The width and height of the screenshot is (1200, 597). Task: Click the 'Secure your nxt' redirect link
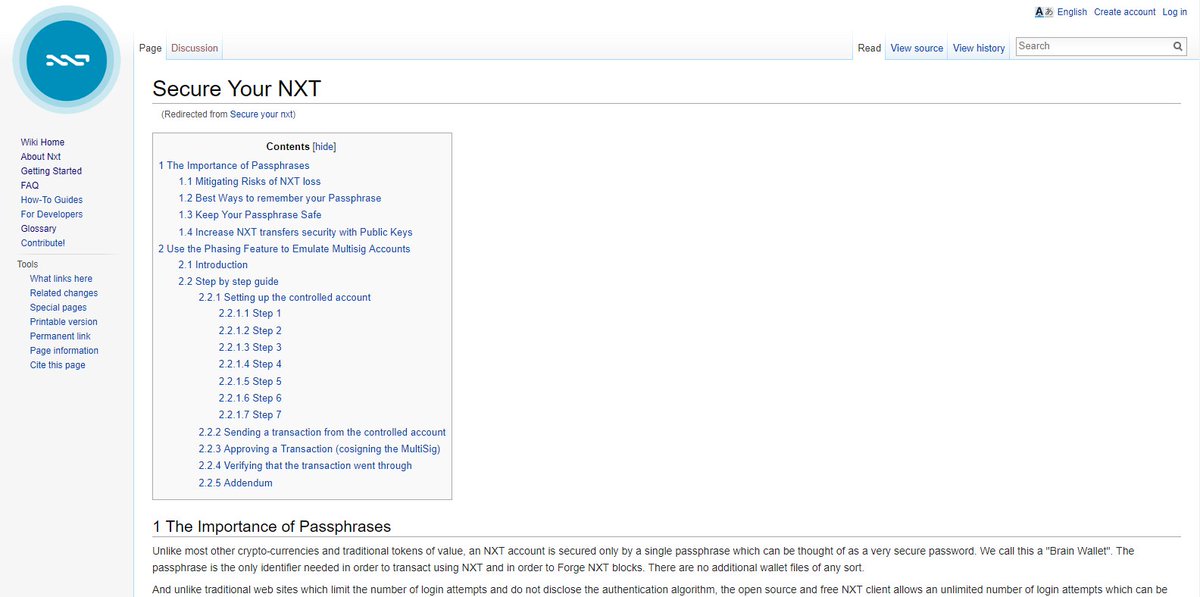[x=261, y=115]
